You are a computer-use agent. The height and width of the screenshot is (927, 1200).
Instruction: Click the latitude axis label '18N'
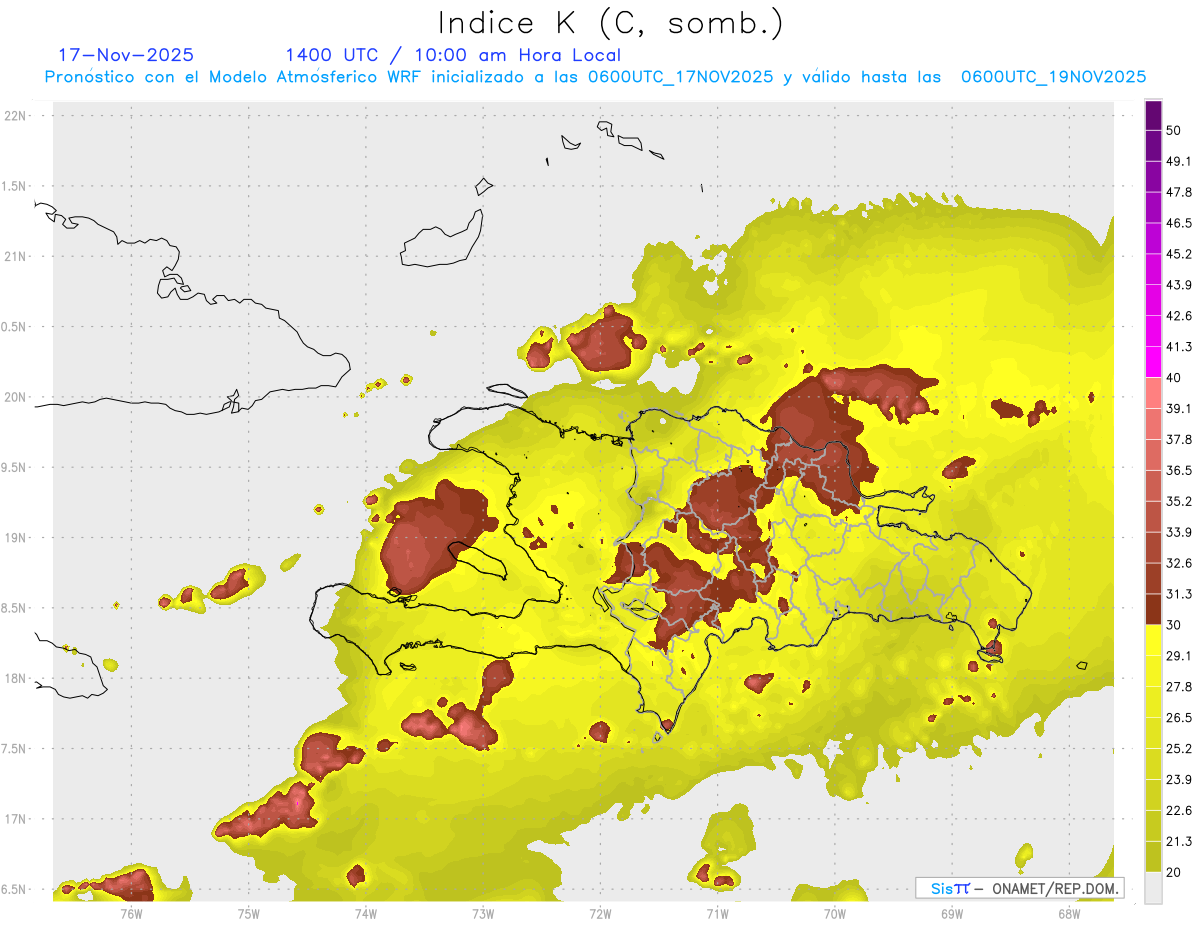pos(15,679)
